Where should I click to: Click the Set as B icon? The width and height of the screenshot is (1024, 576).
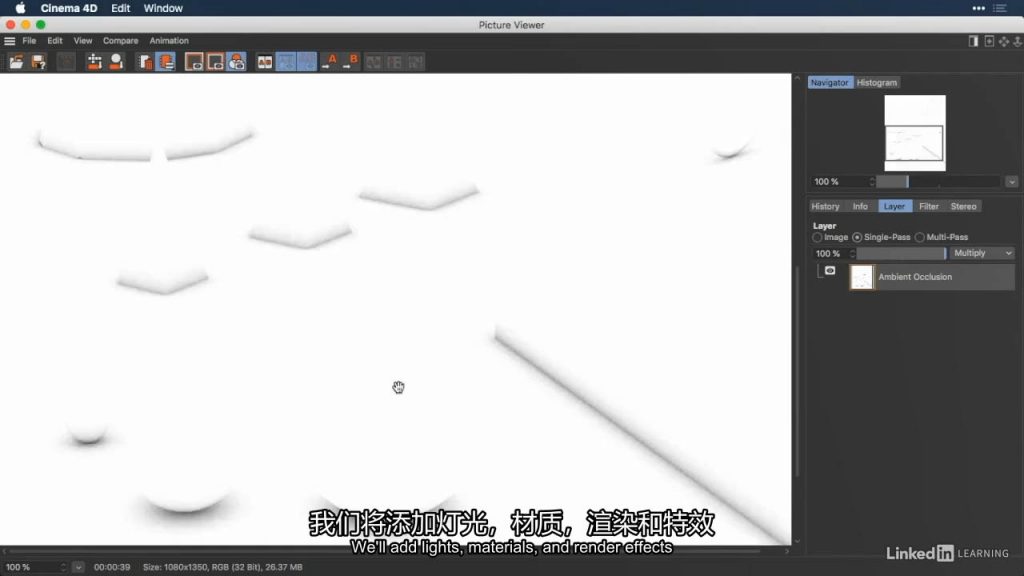(x=351, y=62)
